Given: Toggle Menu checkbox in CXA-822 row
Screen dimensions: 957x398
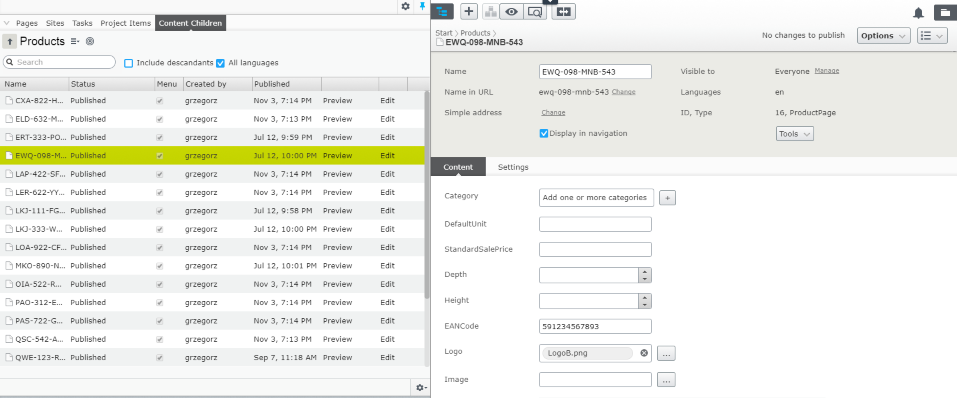Looking at the screenshot, I should coord(159,101).
